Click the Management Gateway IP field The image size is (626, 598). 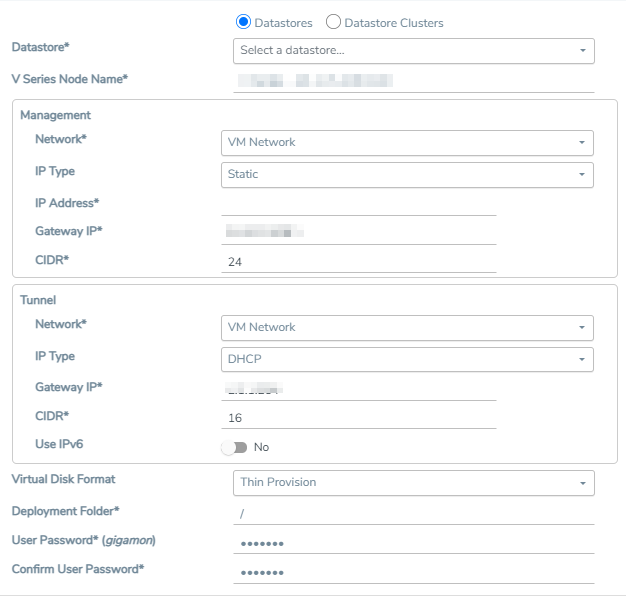tap(359, 232)
